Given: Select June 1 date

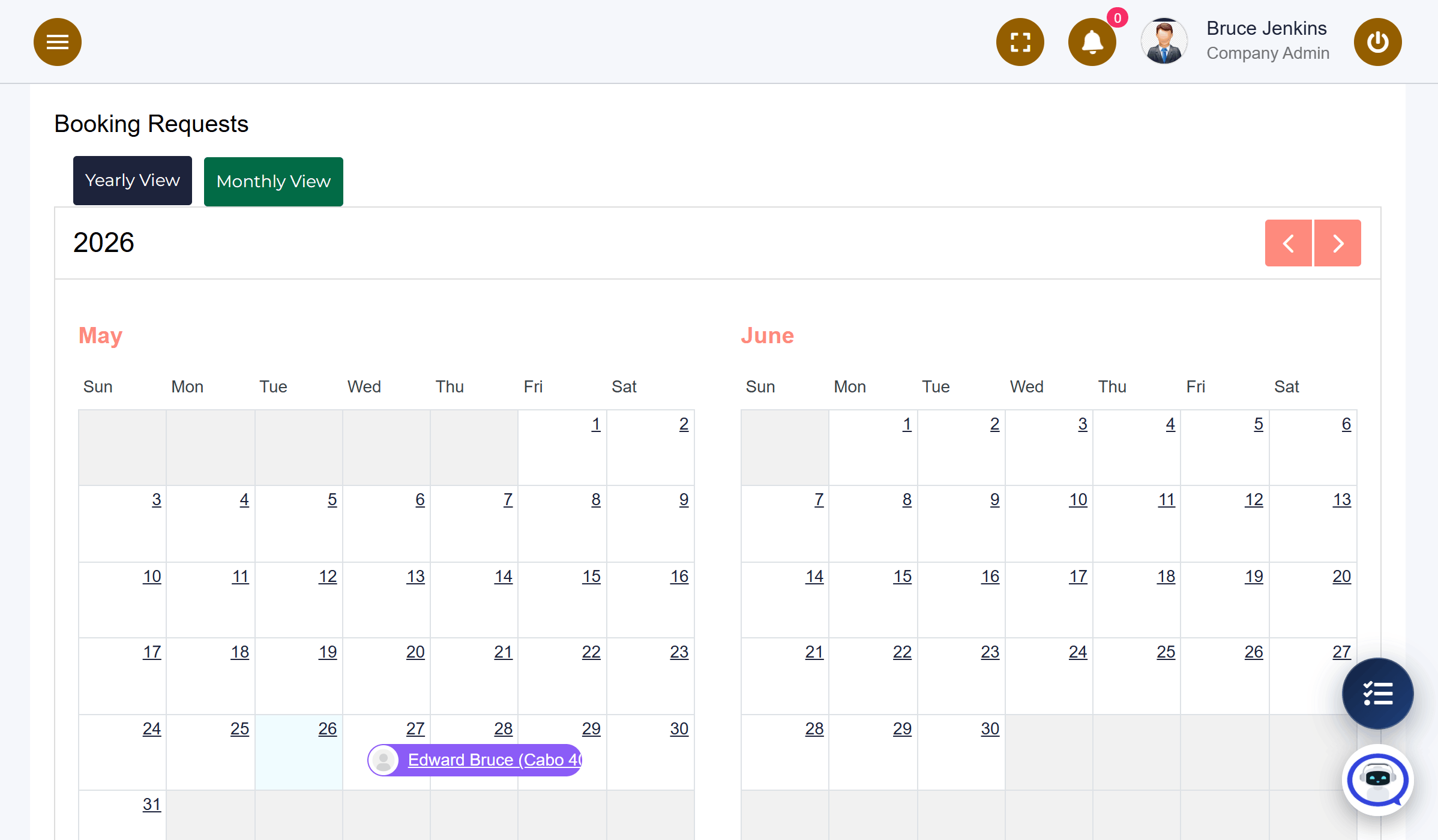Looking at the screenshot, I should (907, 424).
